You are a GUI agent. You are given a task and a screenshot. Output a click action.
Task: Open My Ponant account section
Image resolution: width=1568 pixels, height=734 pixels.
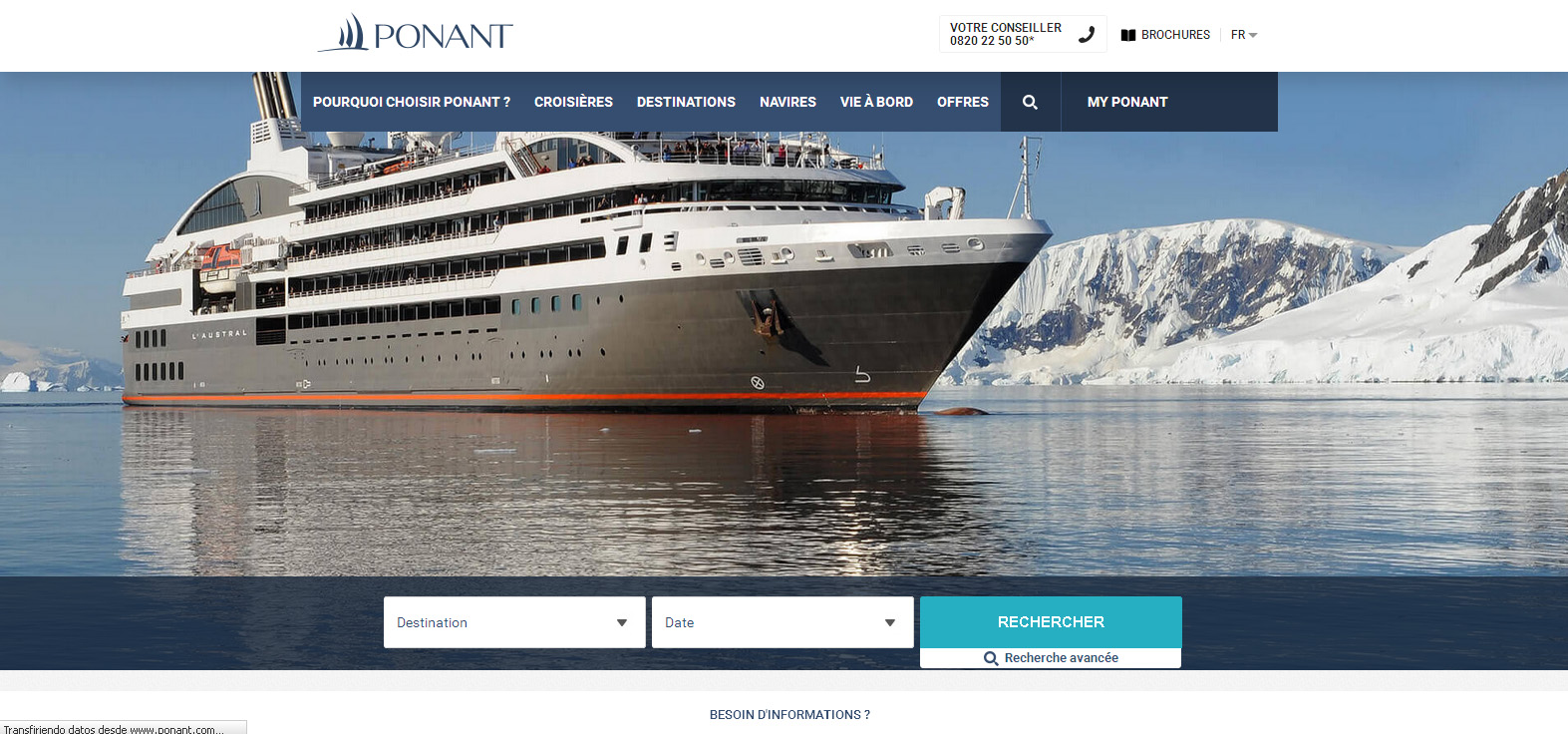1127,102
